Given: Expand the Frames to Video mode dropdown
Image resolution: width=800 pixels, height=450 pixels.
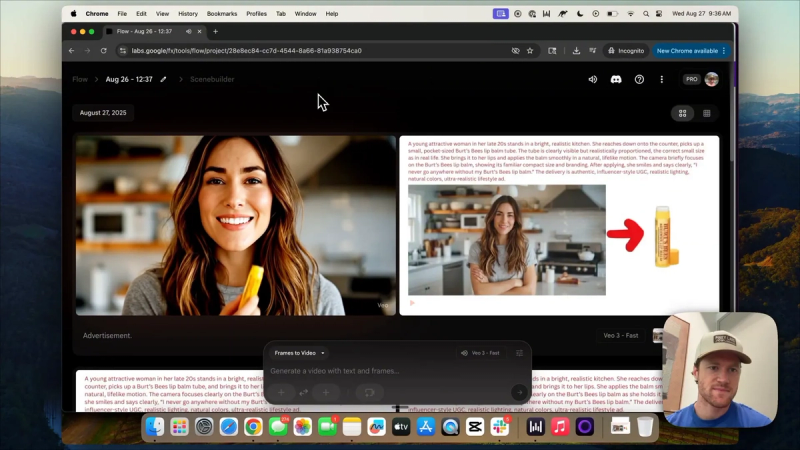Looking at the screenshot, I should click(299, 353).
